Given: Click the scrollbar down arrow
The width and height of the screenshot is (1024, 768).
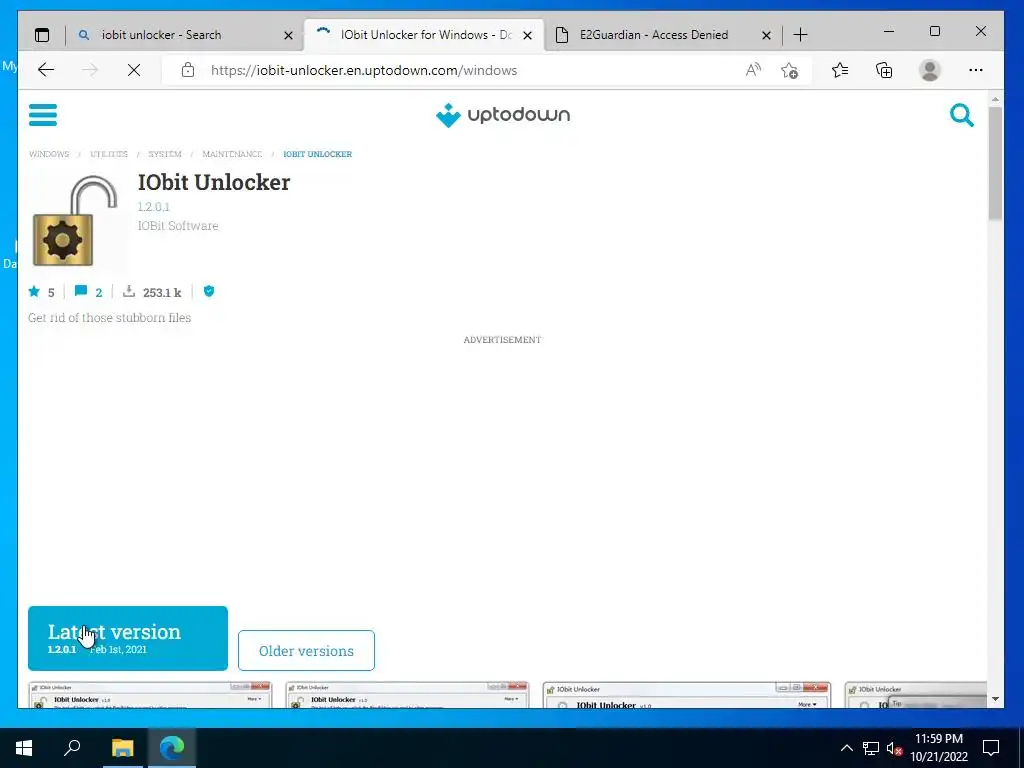Looking at the screenshot, I should coord(995,699).
